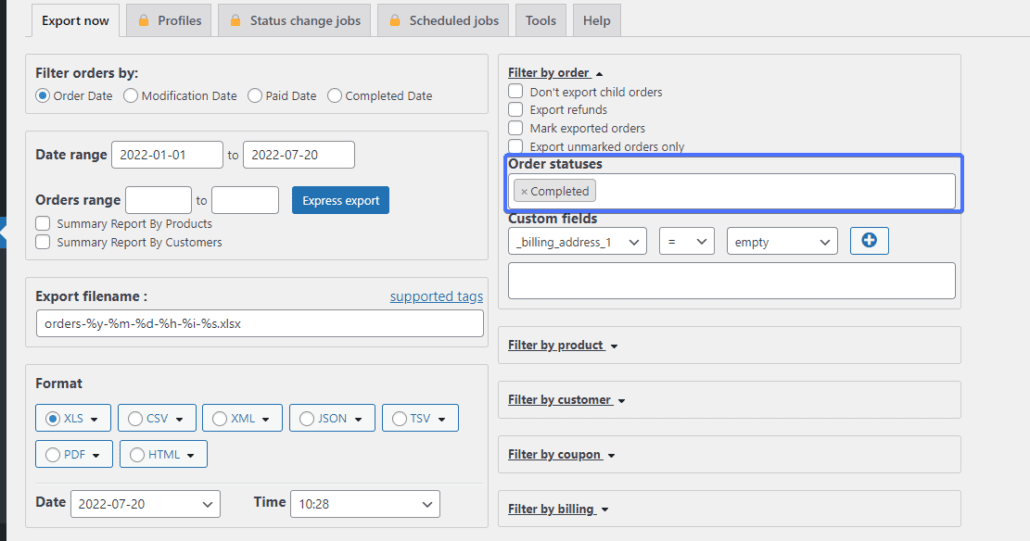Check Mark exported orders
This screenshot has height=541, width=1030.
[x=516, y=127]
